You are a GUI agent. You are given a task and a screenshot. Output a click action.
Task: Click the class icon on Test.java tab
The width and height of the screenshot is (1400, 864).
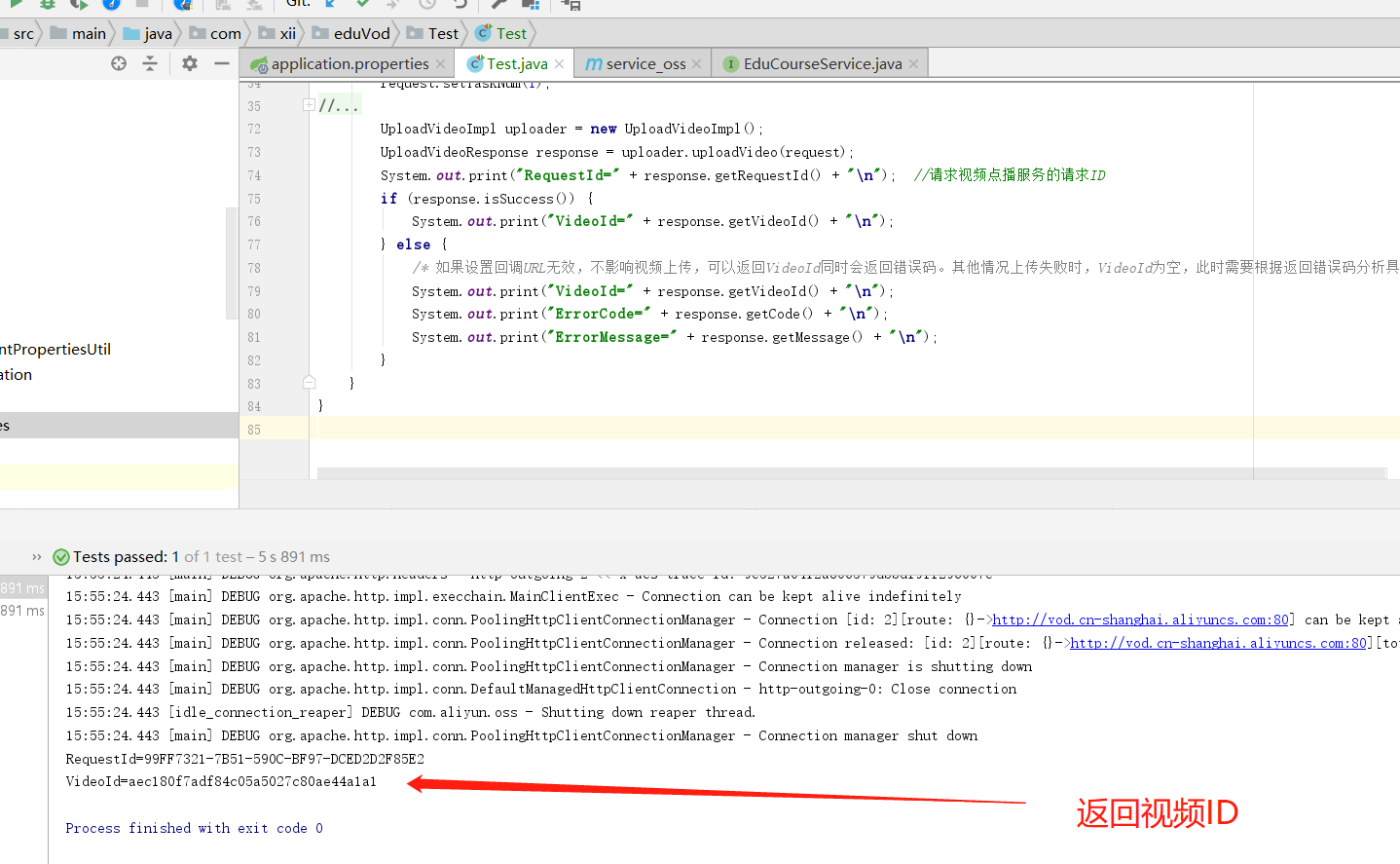[x=475, y=64]
